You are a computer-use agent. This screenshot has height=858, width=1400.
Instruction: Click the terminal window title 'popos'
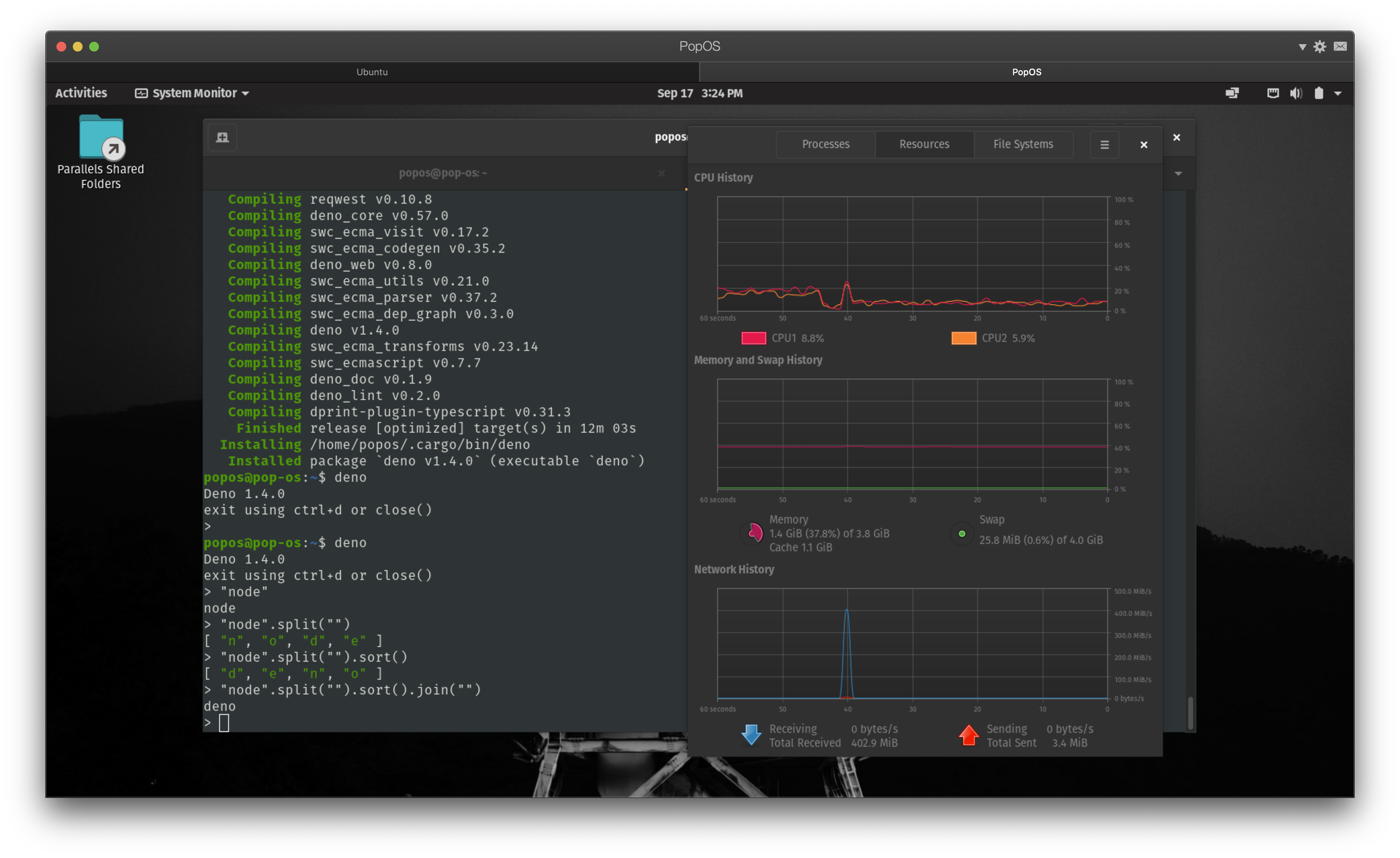[671, 137]
